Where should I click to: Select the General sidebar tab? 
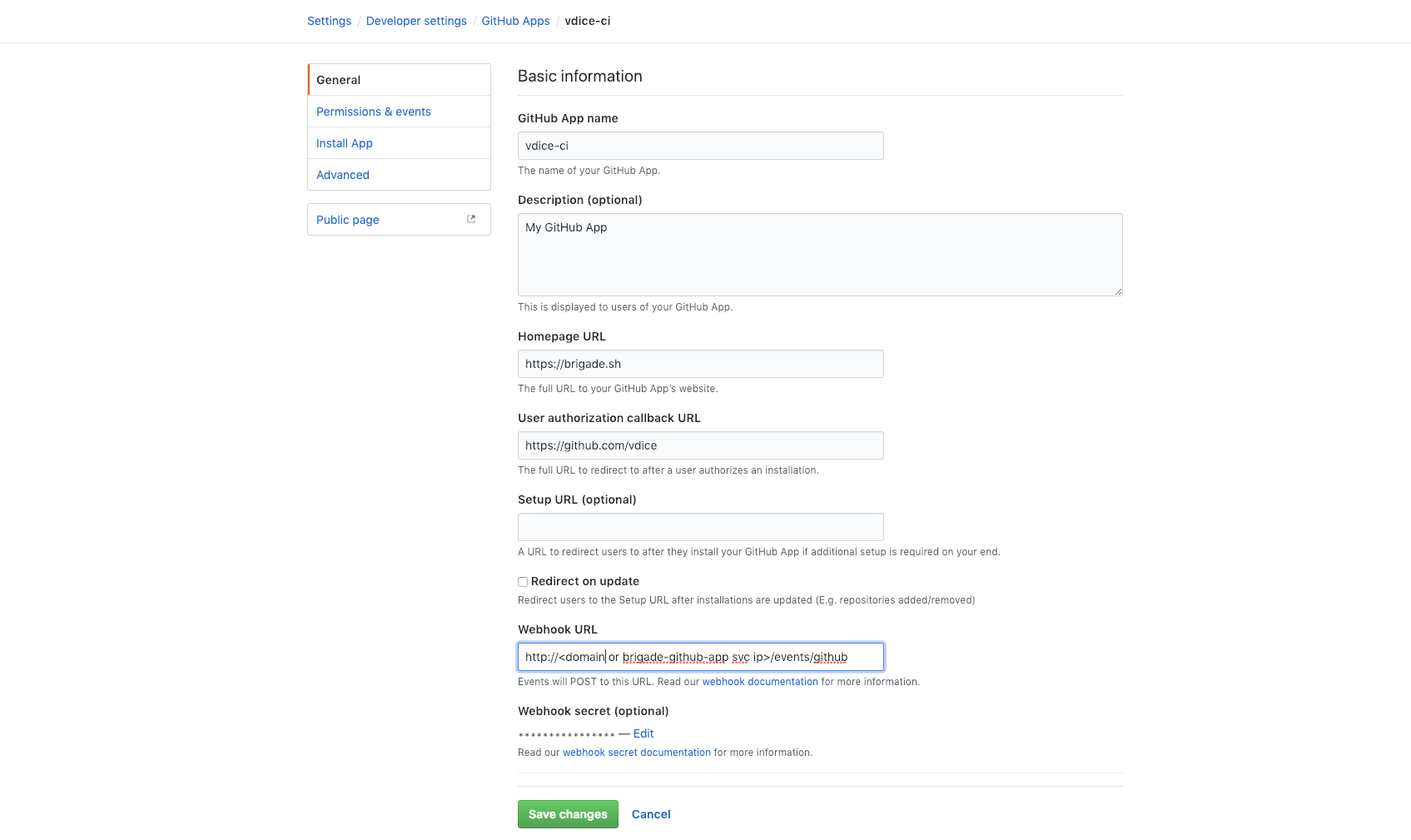click(338, 80)
